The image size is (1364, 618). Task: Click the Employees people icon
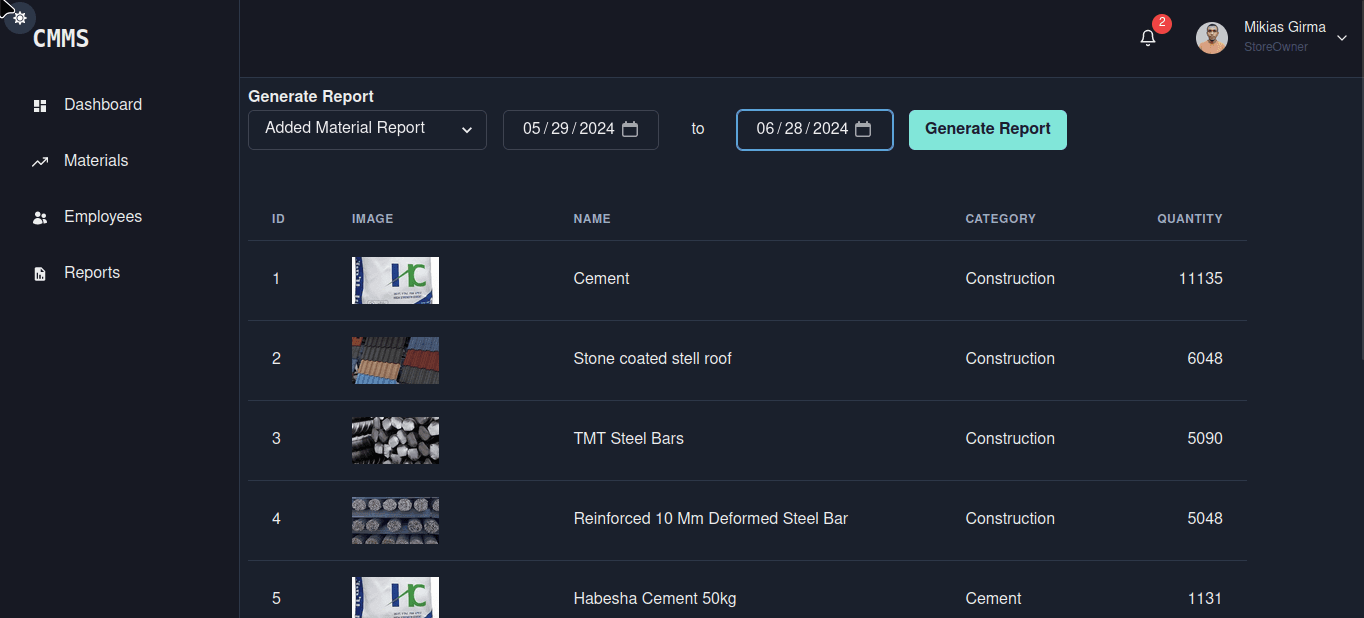40,217
